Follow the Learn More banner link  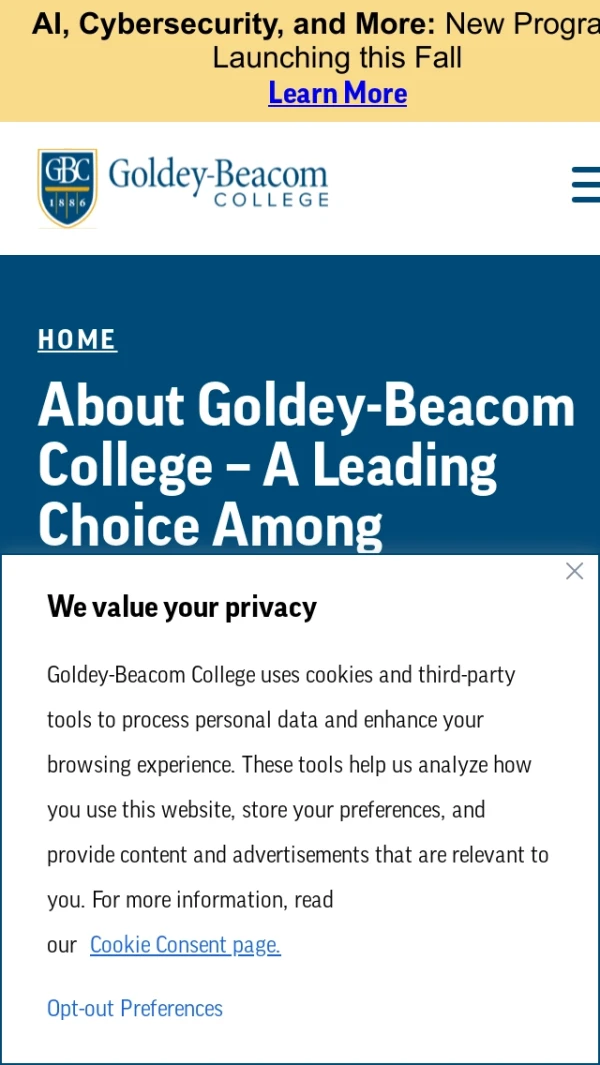click(337, 93)
